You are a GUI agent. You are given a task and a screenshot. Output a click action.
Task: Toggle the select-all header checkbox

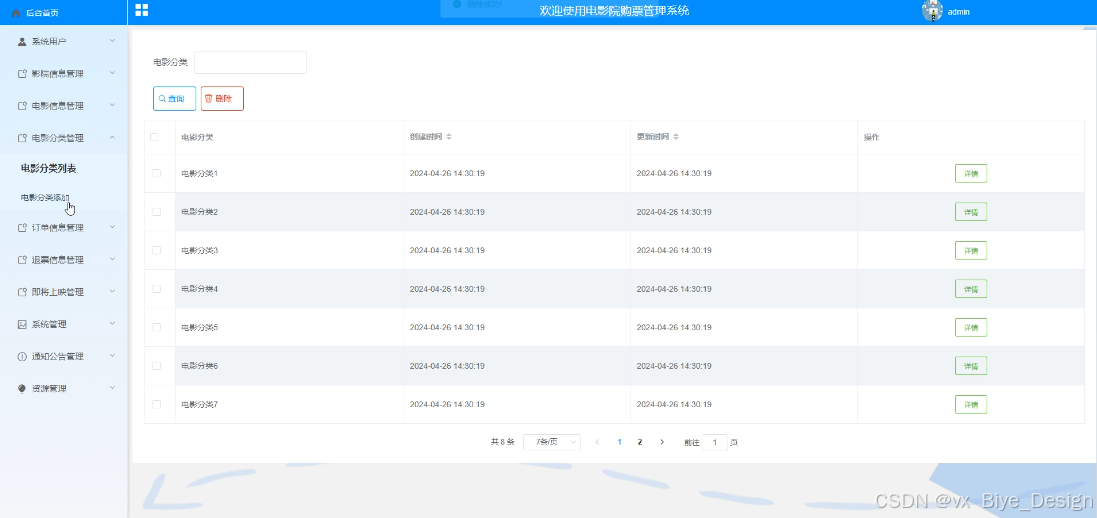coord(155,137)
